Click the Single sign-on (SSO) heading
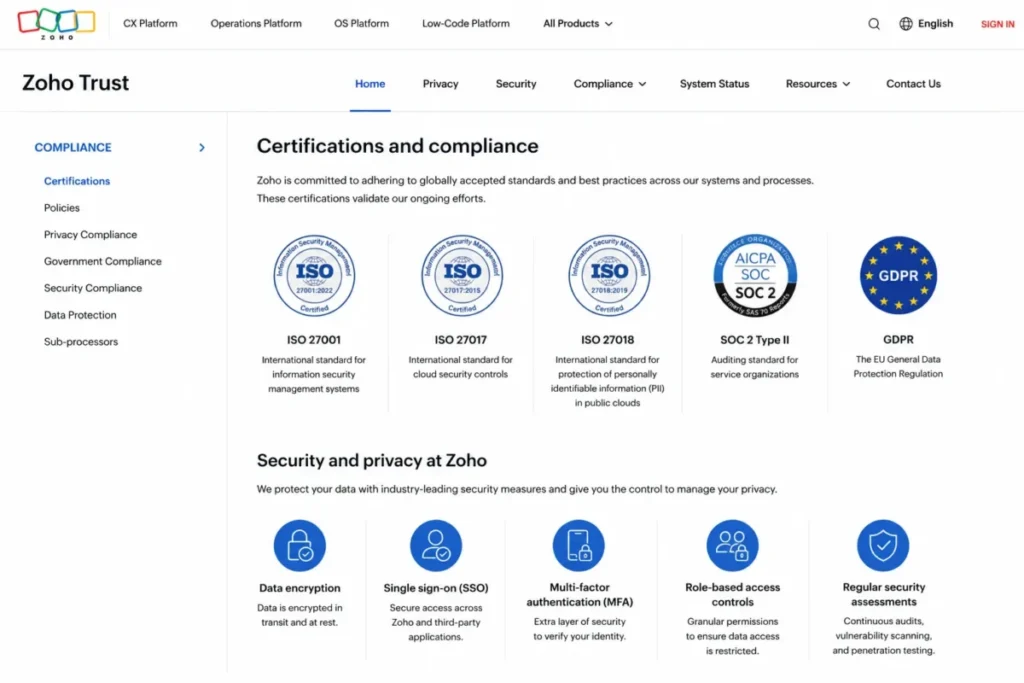Image resolution: width=1024 pixels, height=683 pixels. click(x=436, y=588)
